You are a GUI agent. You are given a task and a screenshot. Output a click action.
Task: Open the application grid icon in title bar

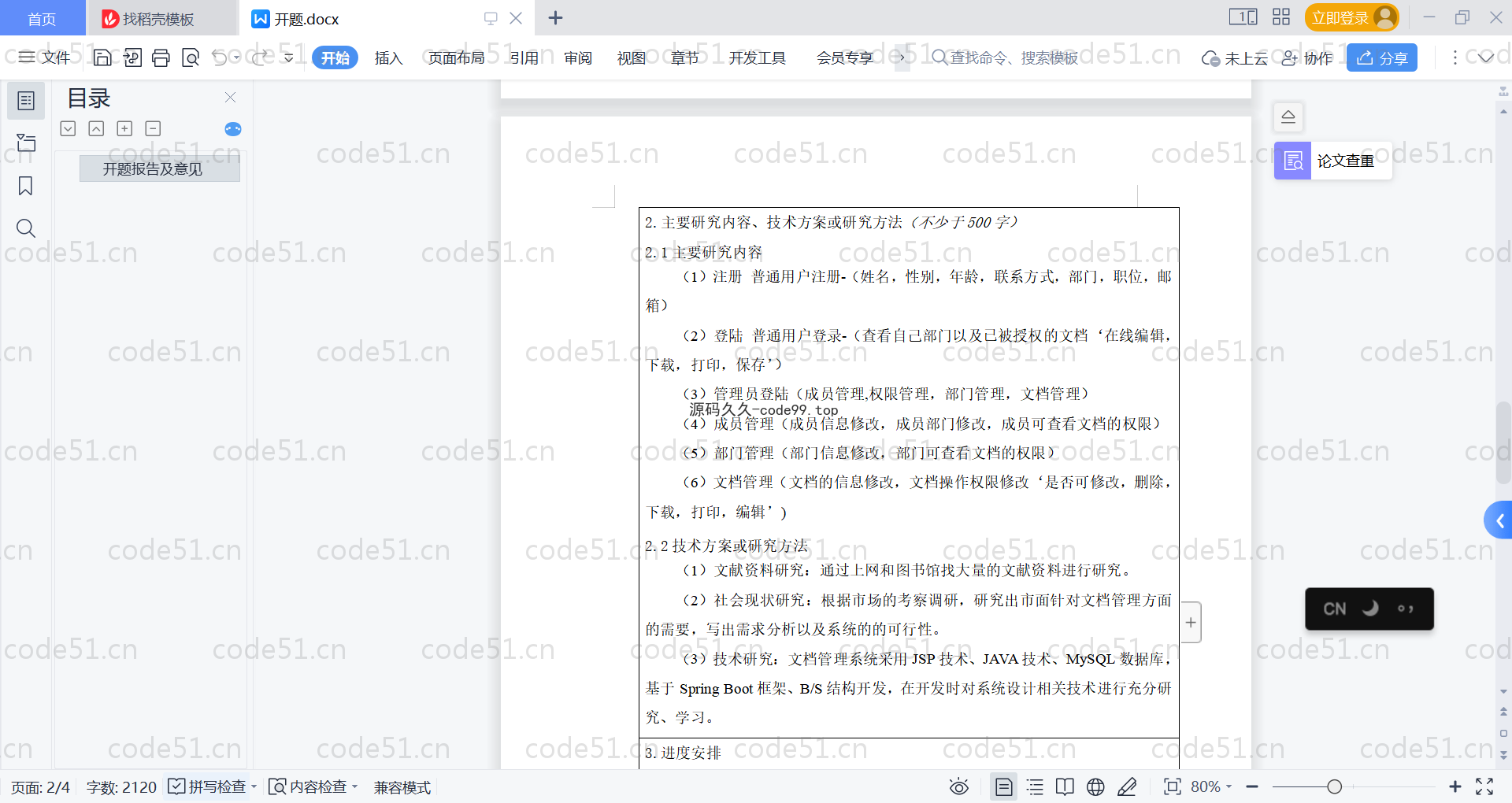[1281, 17]
